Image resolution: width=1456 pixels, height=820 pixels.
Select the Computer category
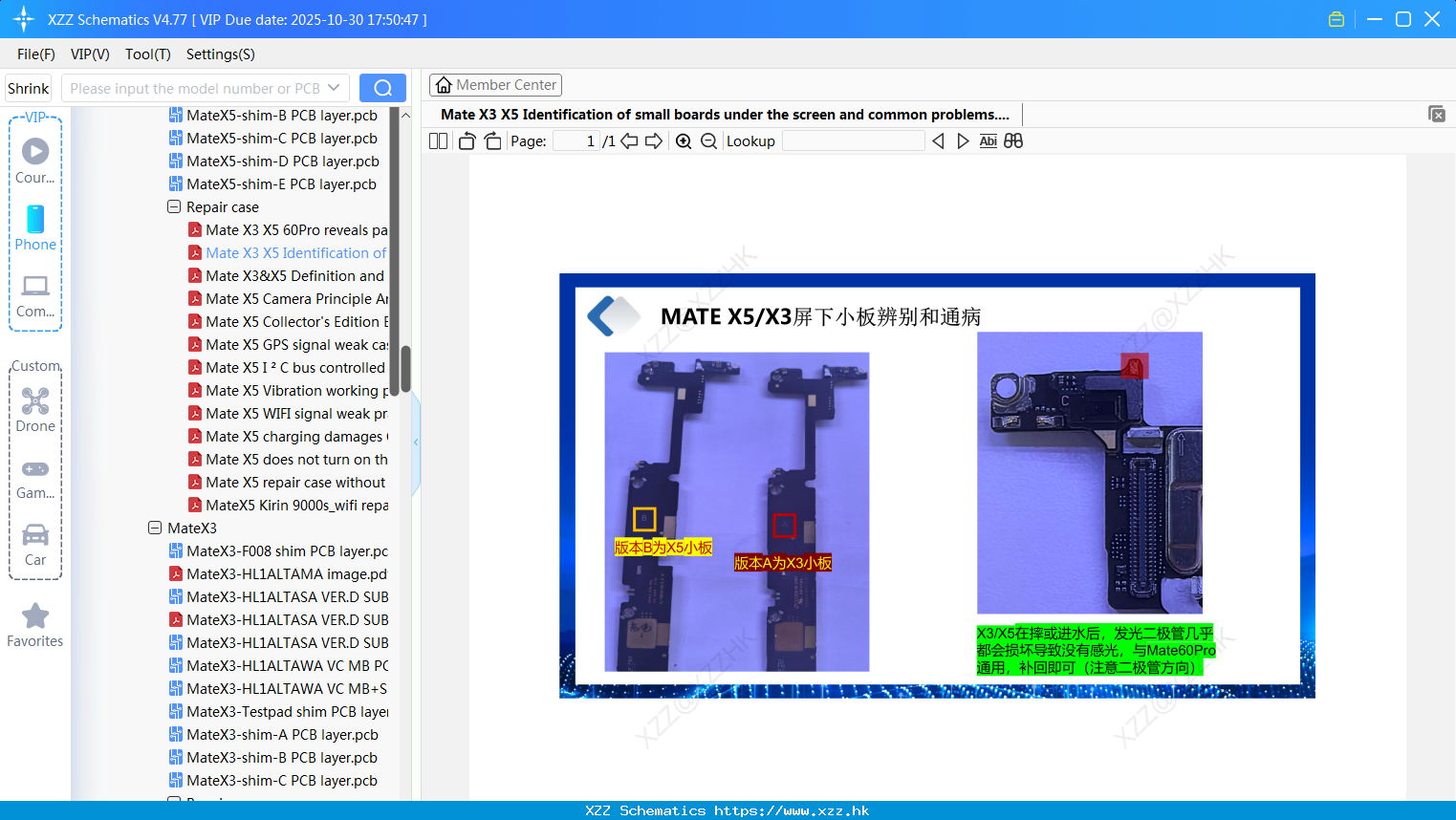35,296
